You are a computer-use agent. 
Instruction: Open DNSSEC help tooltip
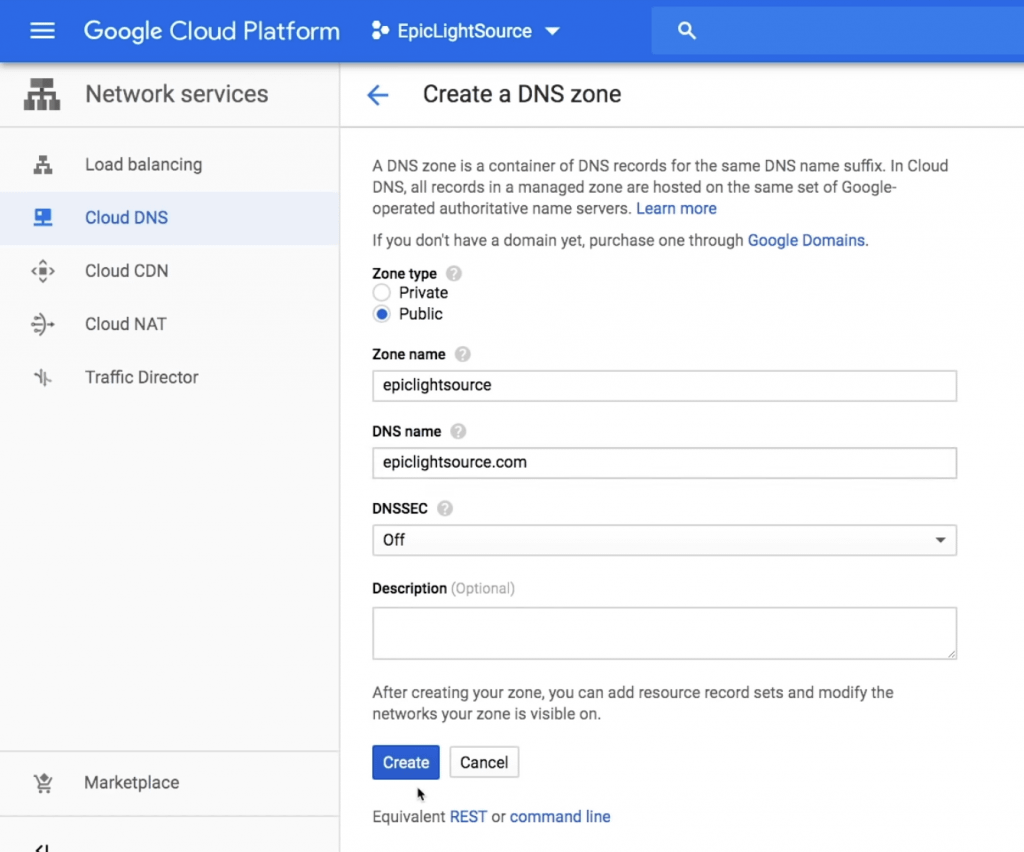(445, 509)
